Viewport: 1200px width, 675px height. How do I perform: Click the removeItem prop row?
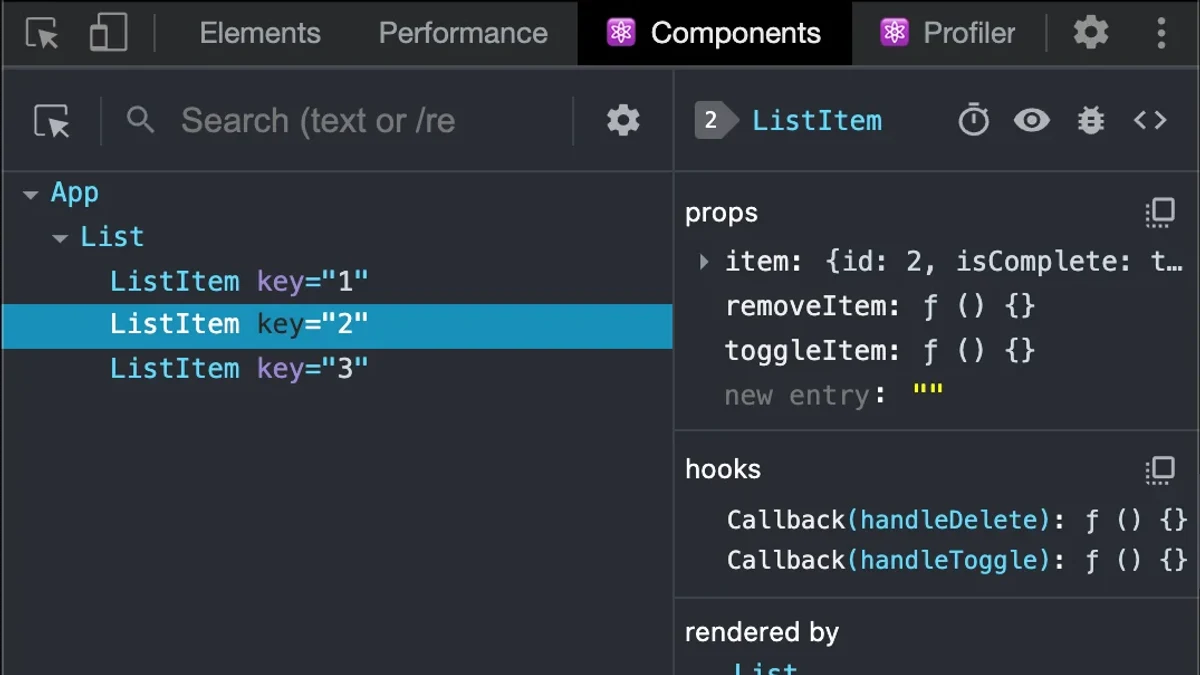880,306
